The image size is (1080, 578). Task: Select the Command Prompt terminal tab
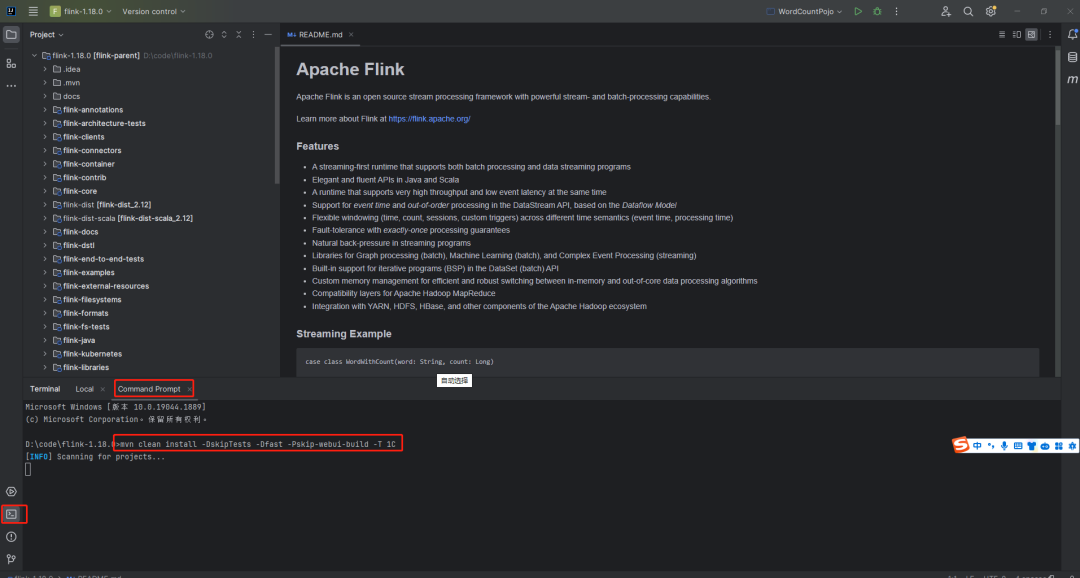(149, 389)
